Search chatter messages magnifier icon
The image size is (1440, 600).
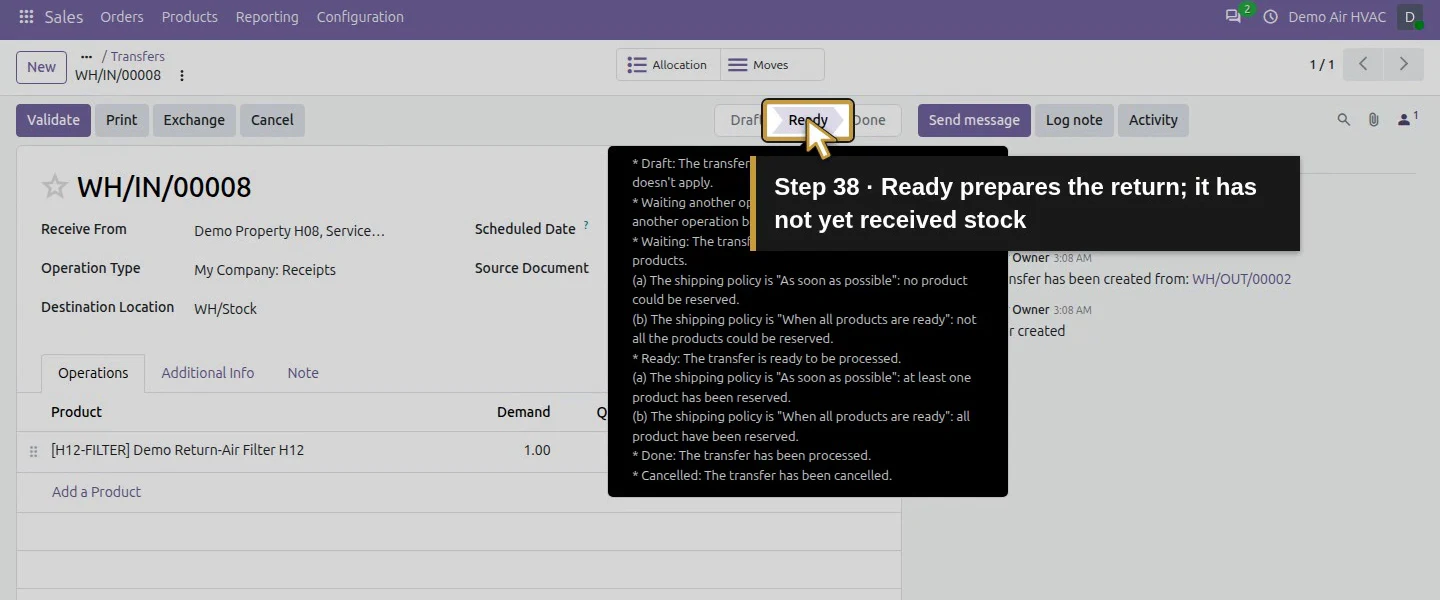pos(1344,120)
